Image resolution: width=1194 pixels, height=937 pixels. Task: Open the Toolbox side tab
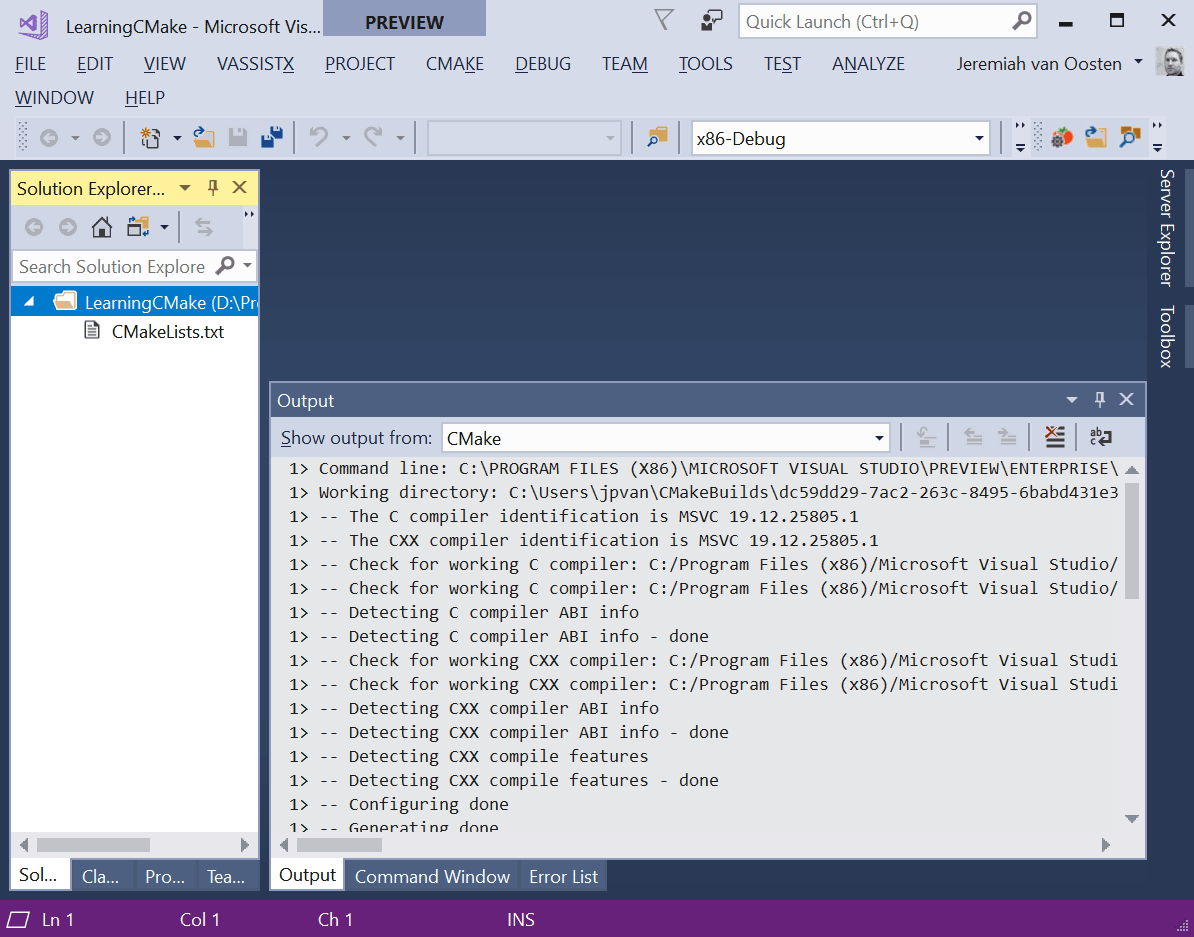click(1167, 336)
